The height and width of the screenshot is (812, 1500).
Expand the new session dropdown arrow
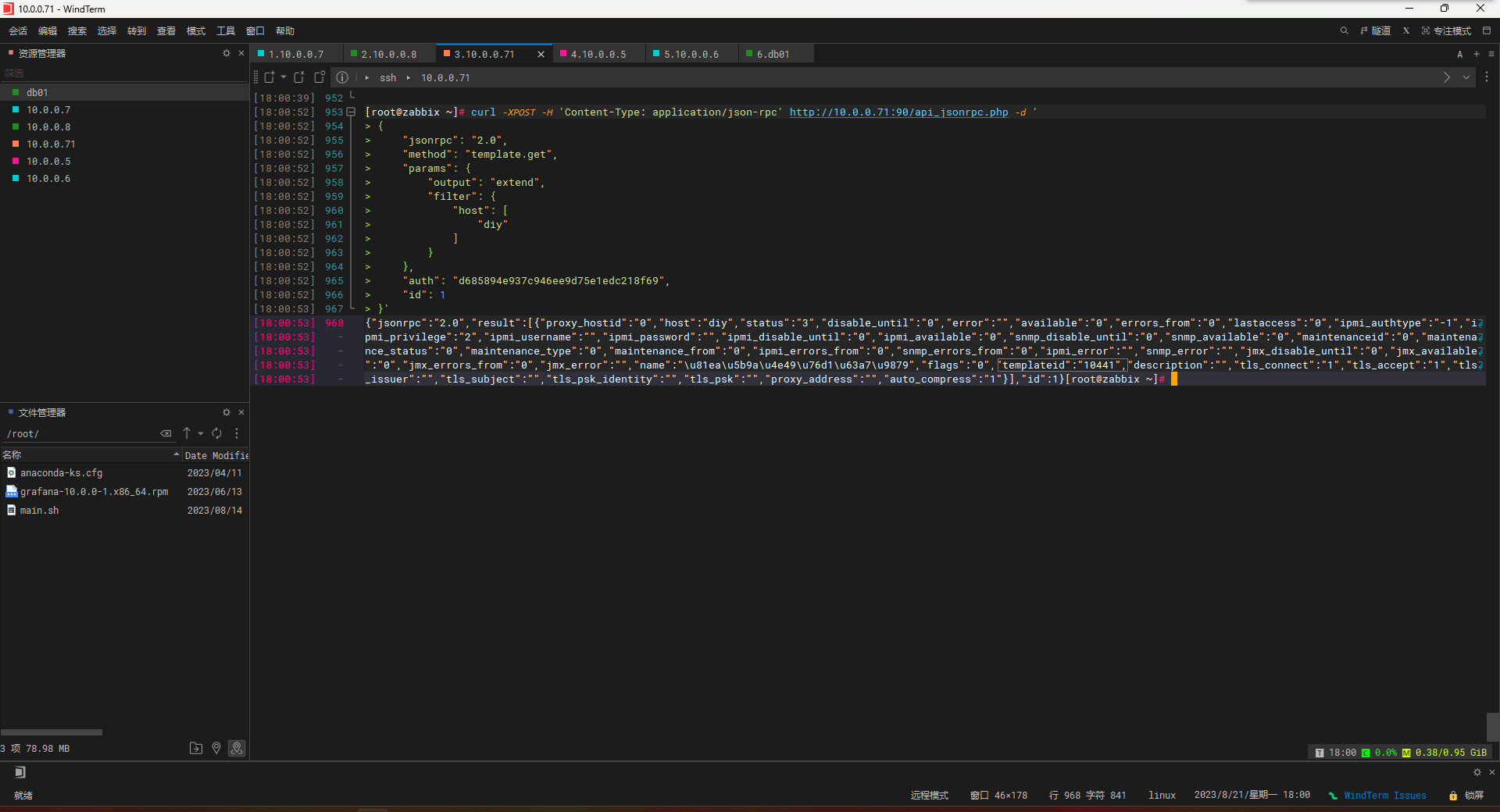(284, 77)
